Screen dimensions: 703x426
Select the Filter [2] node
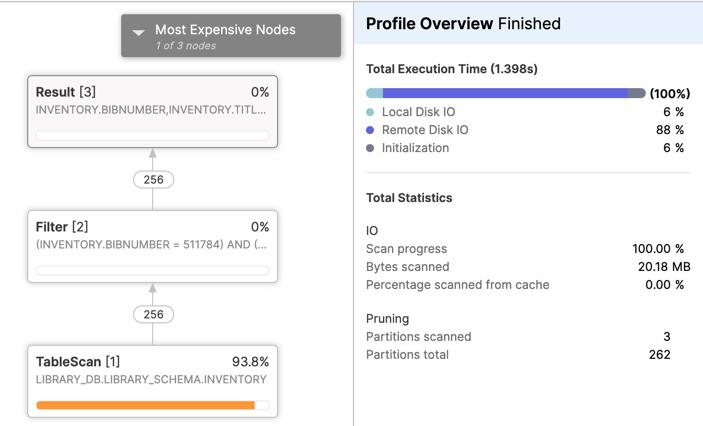point(152,246)
